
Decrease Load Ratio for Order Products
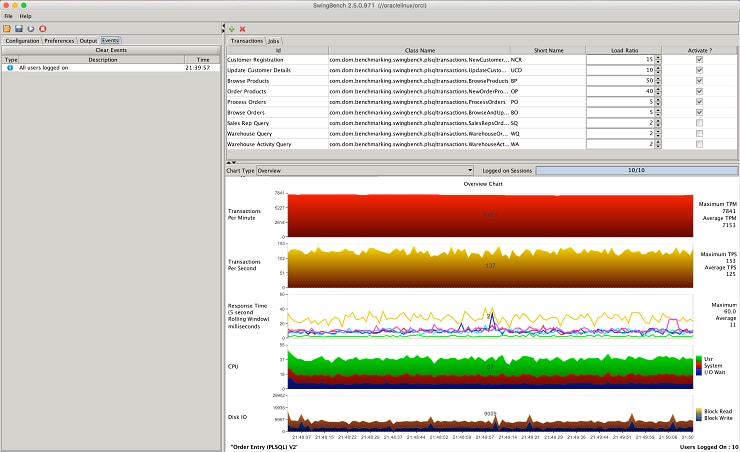click(657, 93)
